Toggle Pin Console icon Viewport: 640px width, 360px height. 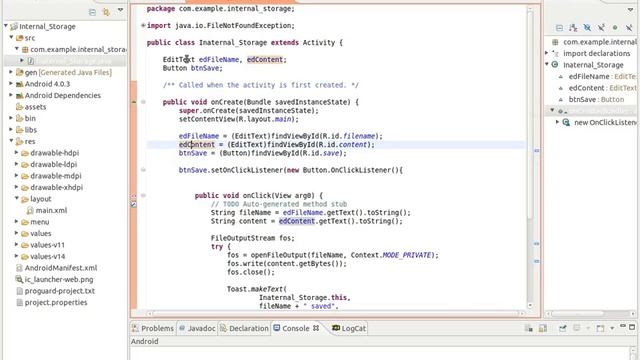point(562,328)
